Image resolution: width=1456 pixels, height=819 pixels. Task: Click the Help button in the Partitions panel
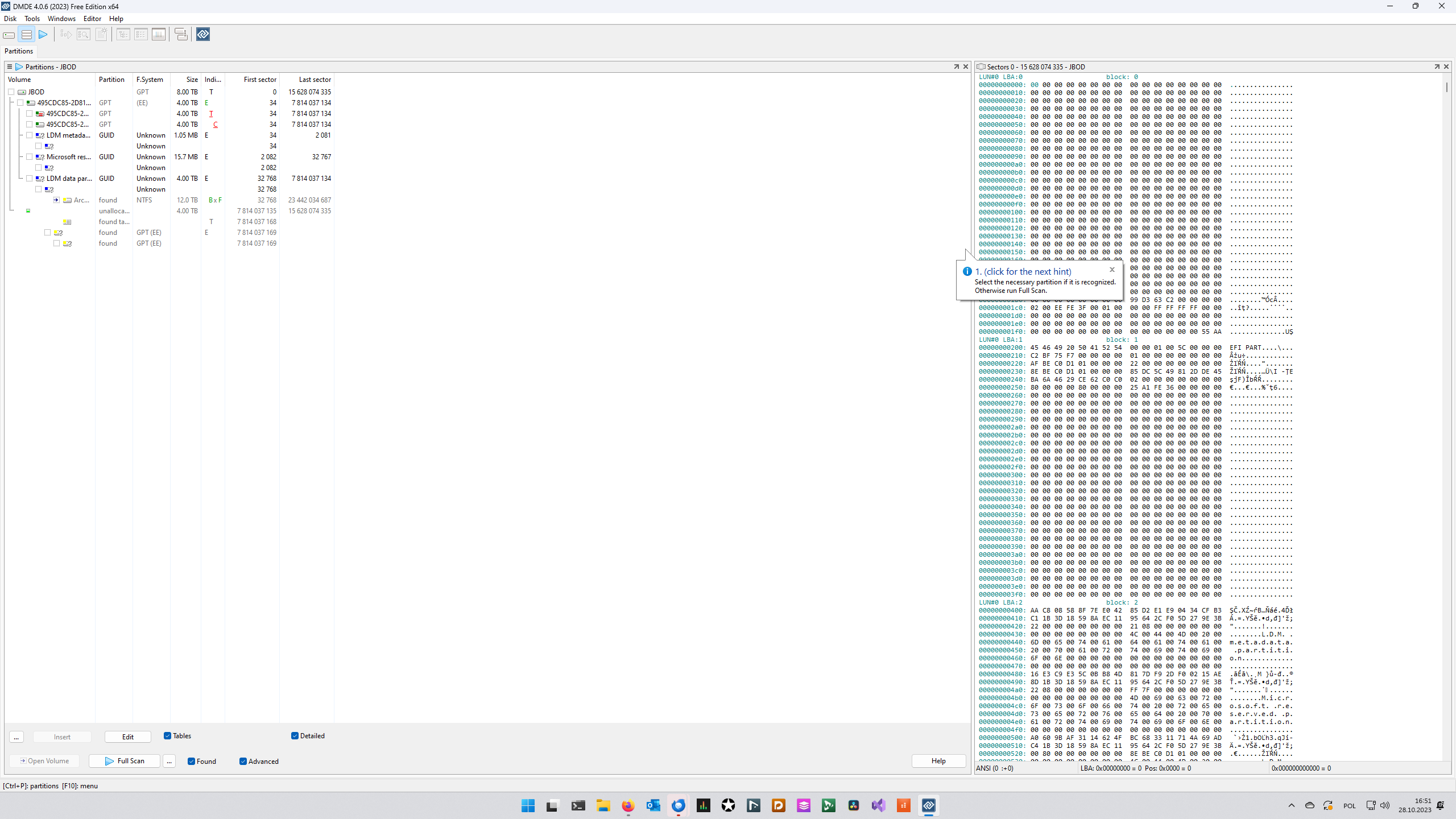coord(938,761)
